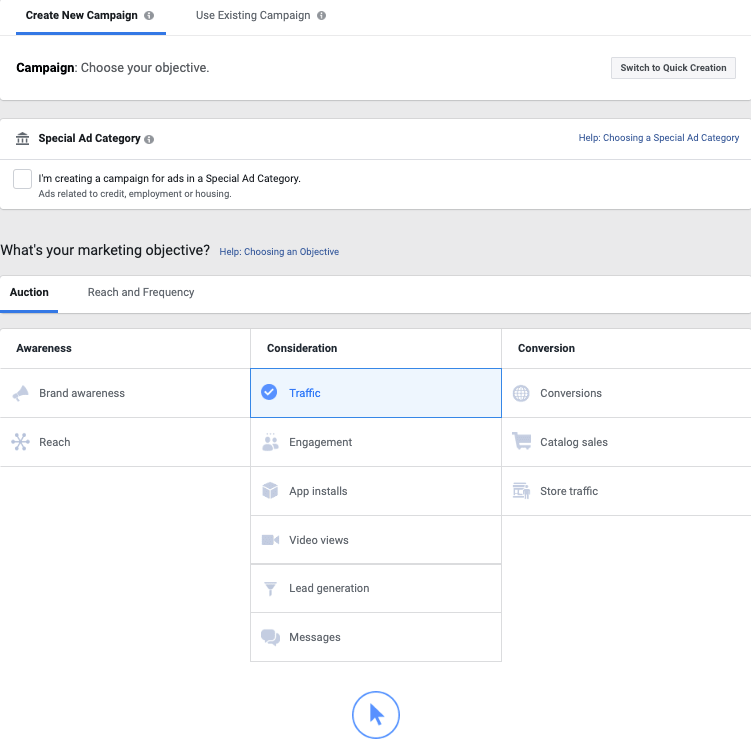Click the Brand awareness megaphone icon
751x741 pixels.
point(21,394)
